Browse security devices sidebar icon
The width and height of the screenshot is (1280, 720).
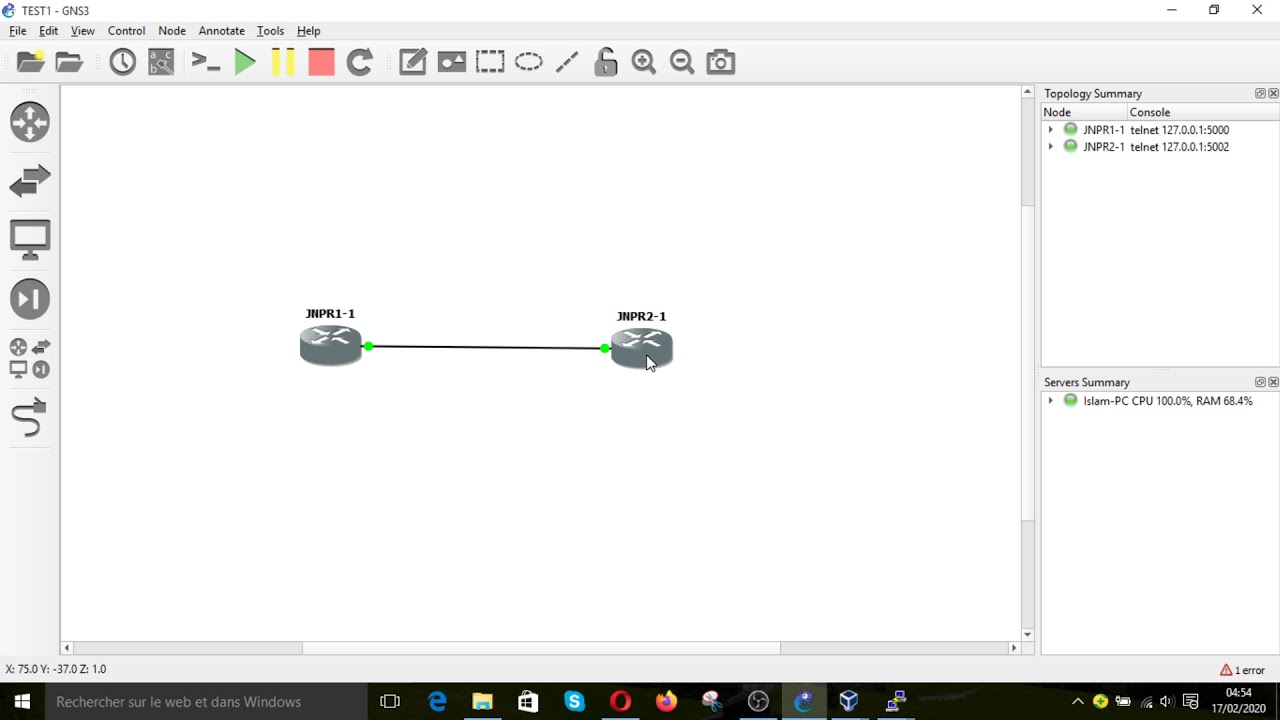[x=30, y=299]
